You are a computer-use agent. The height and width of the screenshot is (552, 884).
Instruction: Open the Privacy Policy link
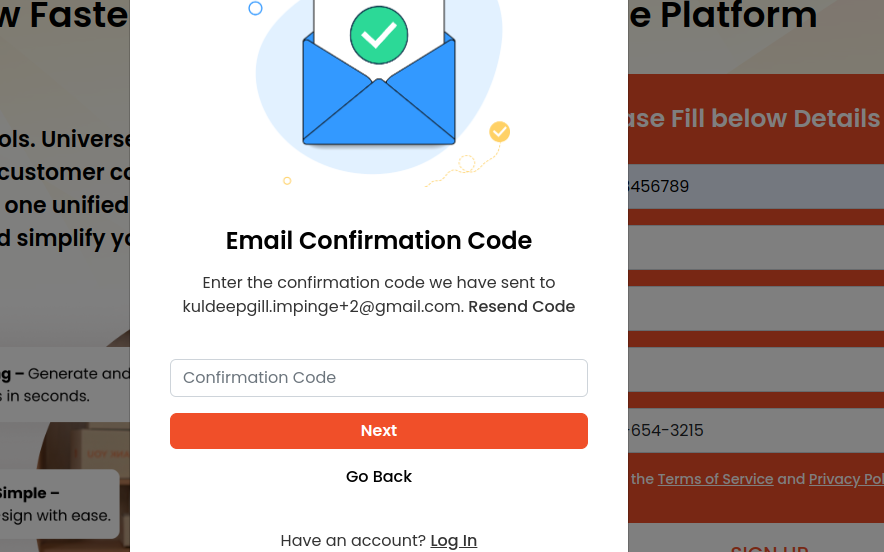pyautogui.click(x=846, y=479)
